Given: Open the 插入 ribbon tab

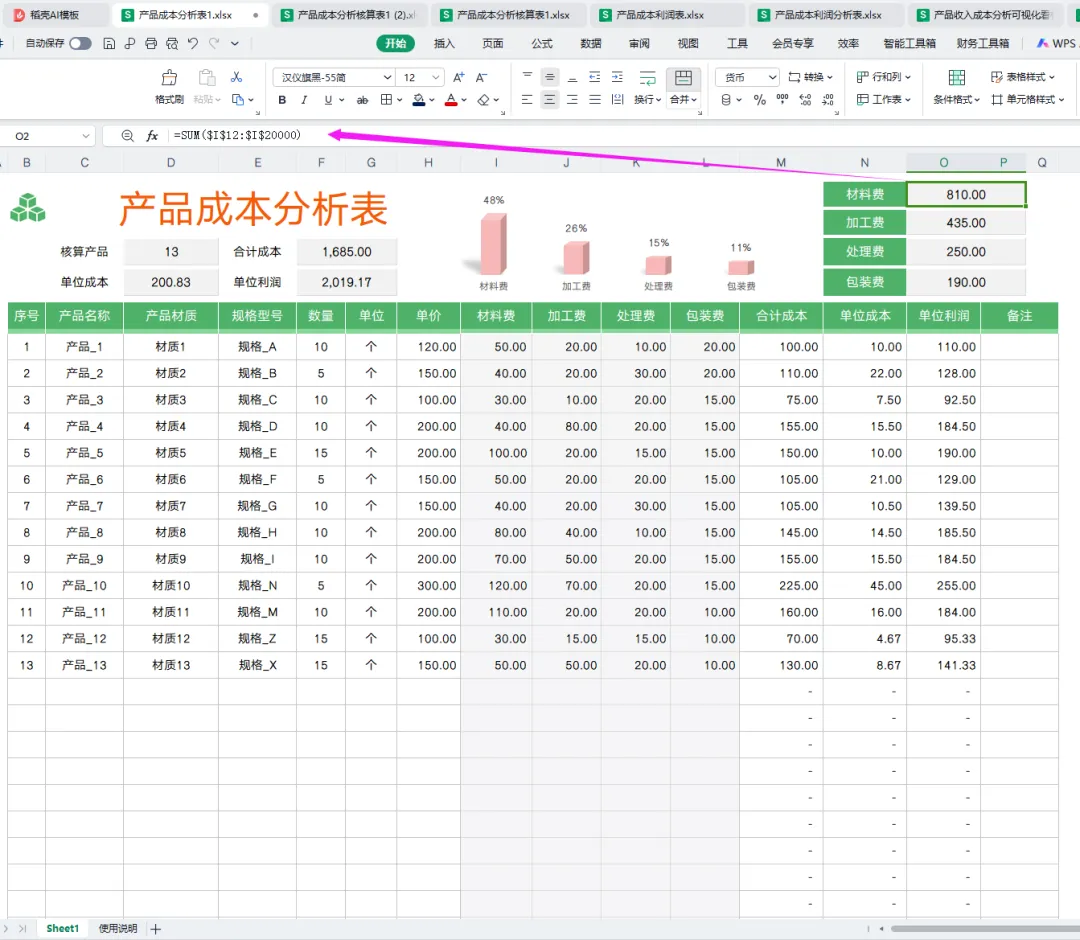Looking at the screenshot, I should [x=444, y=43].
